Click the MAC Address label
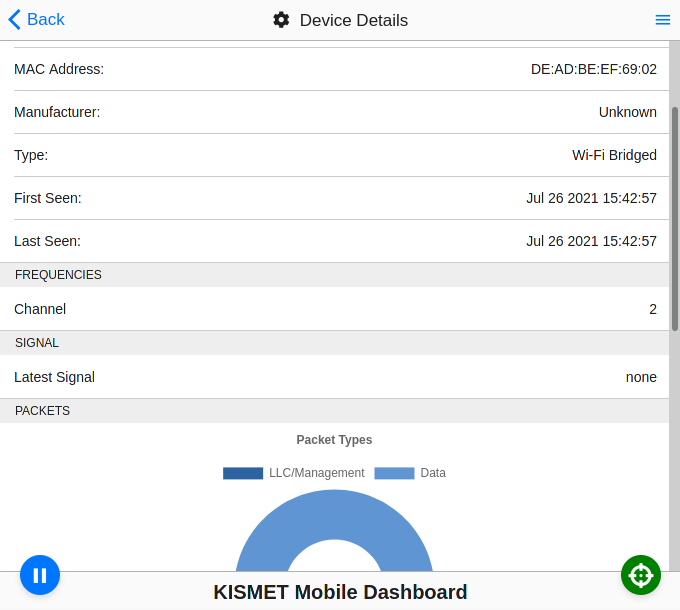Image resolution: width=680 pixels, height=610 pixels. coord(59,69)
